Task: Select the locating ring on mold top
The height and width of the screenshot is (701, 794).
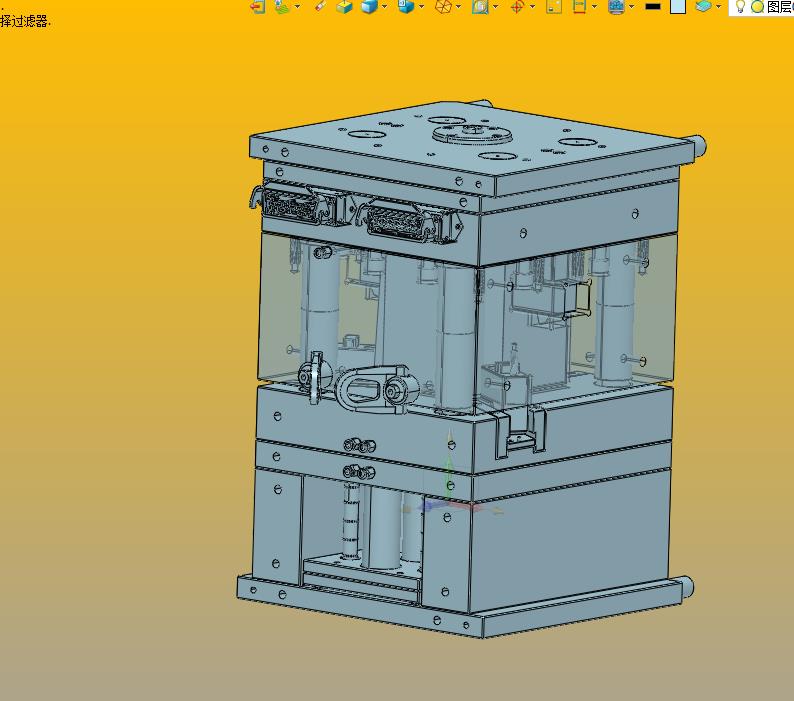Action: tap(473, 135)
